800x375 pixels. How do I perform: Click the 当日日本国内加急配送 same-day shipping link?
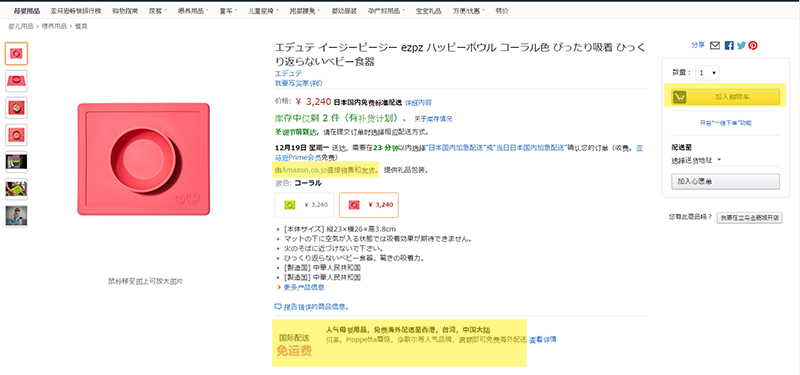click(529, 148)
